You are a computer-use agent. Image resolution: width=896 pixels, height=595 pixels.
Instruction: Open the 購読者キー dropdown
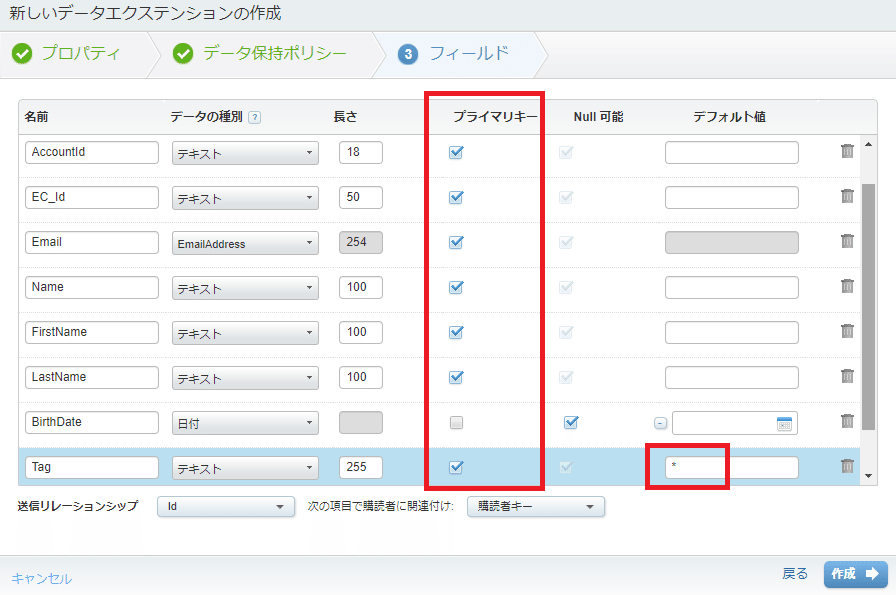click(535, 506)
